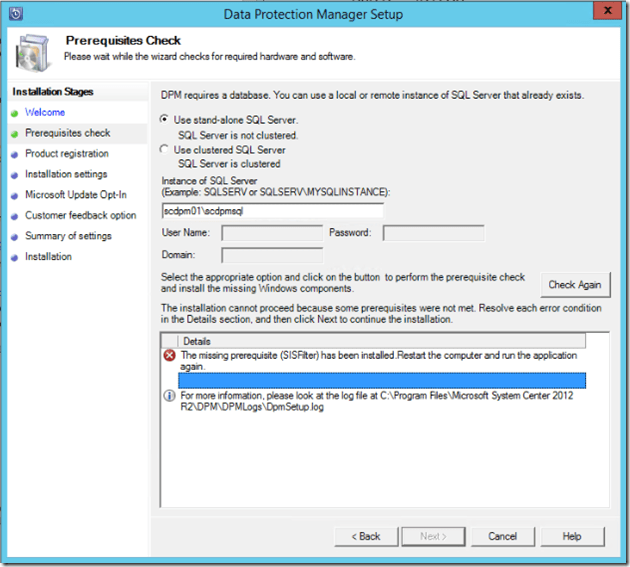
Task: Click the Back button
Action: click(363, 536)
